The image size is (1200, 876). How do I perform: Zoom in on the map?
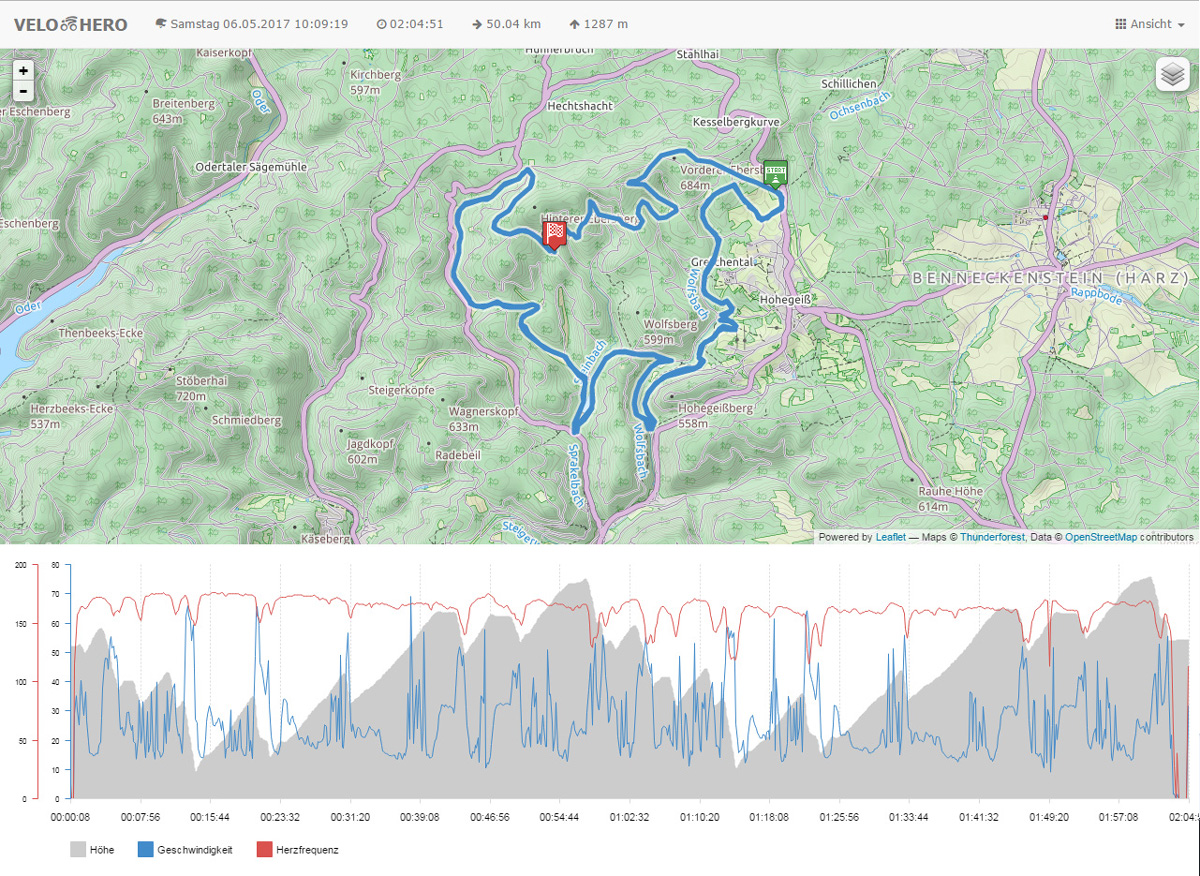24,71
